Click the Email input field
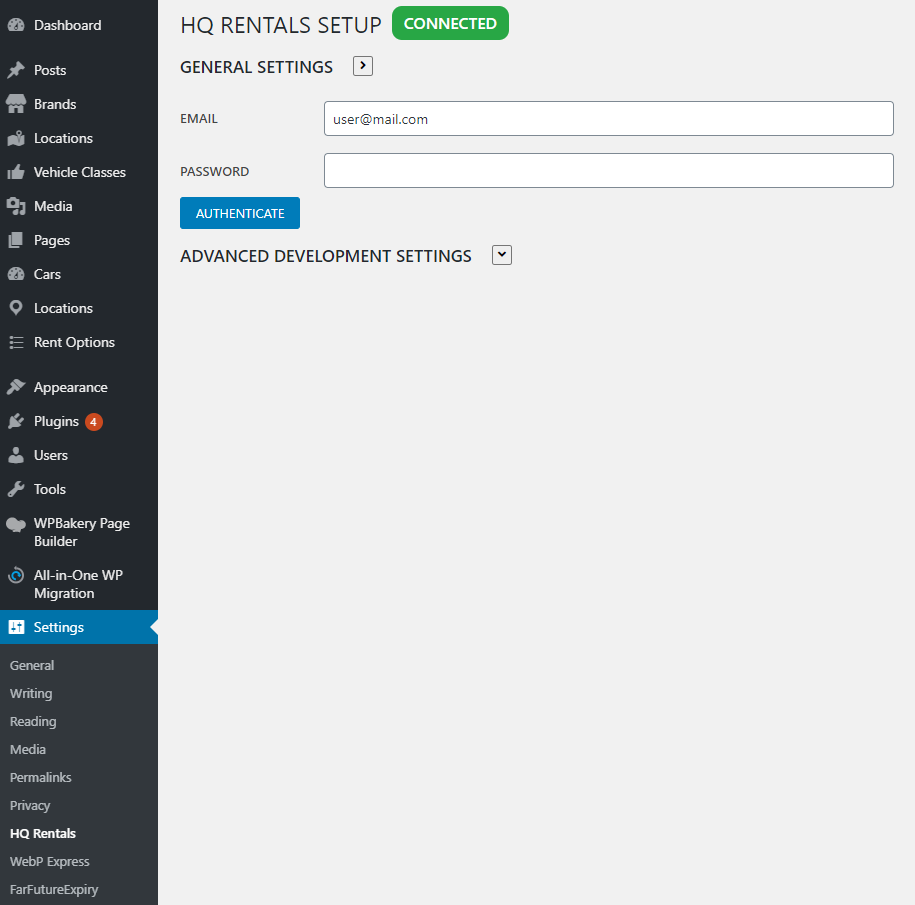This screenshot has height=905, width=915. tap(609, 118)
